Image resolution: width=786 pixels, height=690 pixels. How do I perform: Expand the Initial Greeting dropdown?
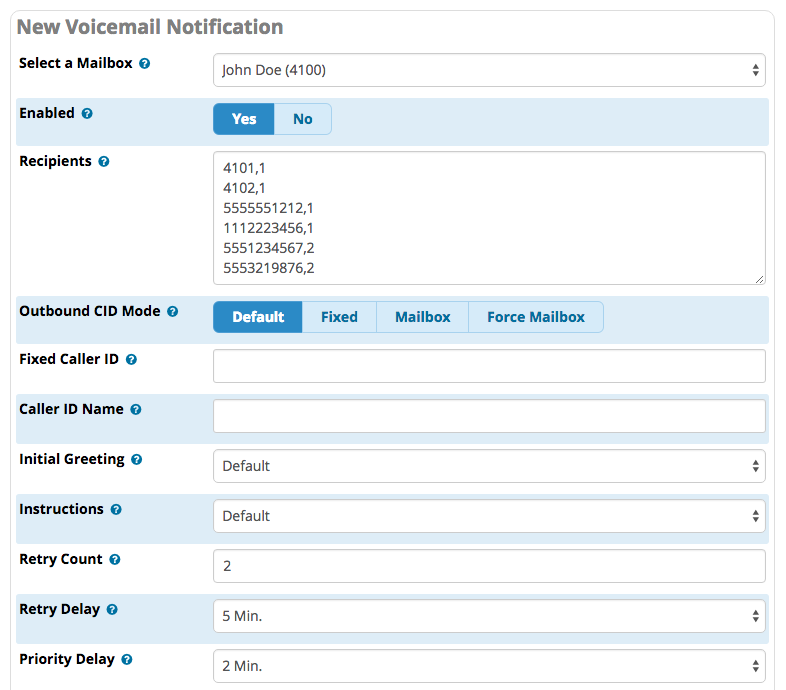tap(489, 466)
